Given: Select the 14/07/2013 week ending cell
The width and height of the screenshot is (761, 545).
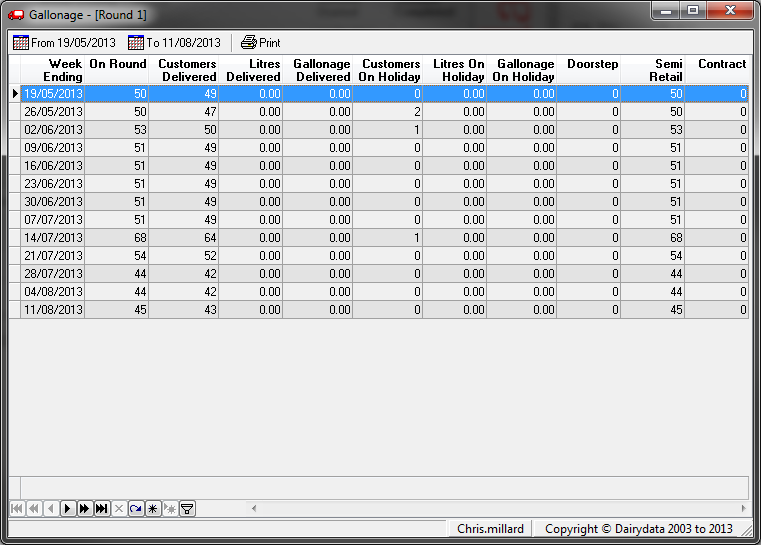Looking at the screenshot, I should pyautogui.click(x=53, y=237).
